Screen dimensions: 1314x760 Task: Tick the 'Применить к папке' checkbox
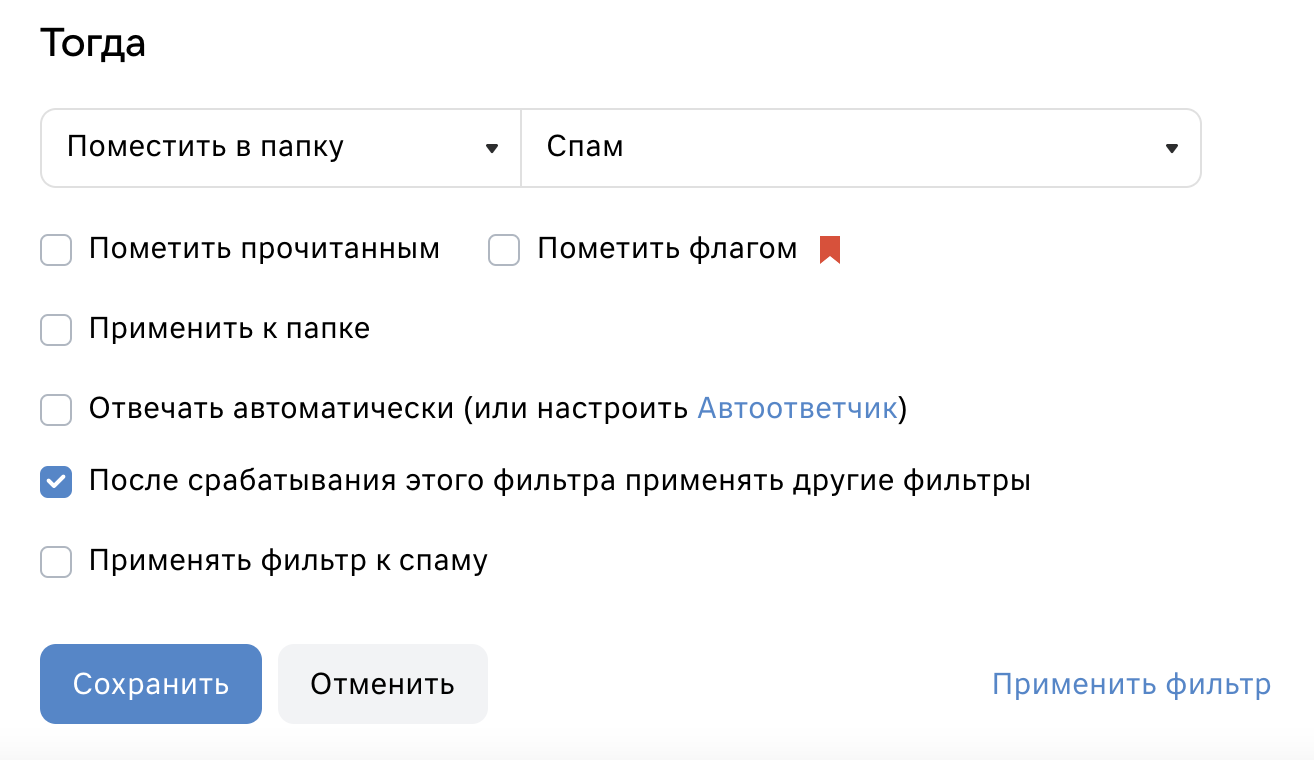[56, 330]
